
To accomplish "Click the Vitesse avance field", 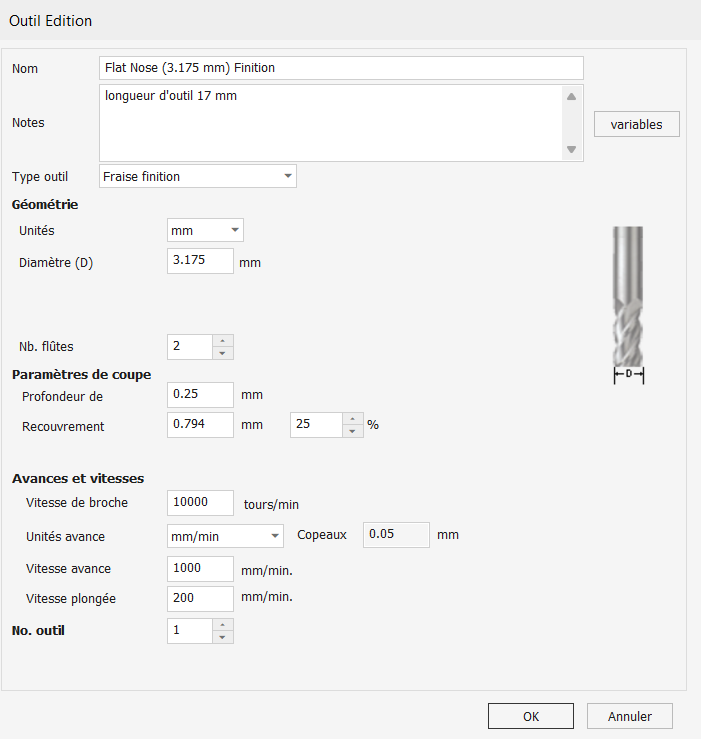I will point(200,569).
